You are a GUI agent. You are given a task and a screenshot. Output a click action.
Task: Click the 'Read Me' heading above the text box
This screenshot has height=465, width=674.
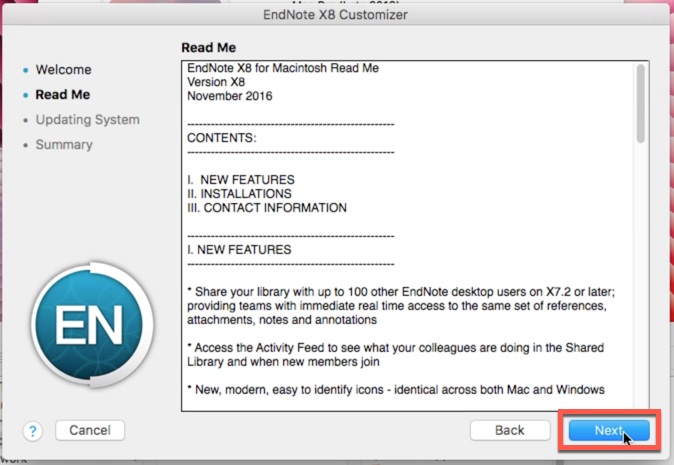coord(208,47)
